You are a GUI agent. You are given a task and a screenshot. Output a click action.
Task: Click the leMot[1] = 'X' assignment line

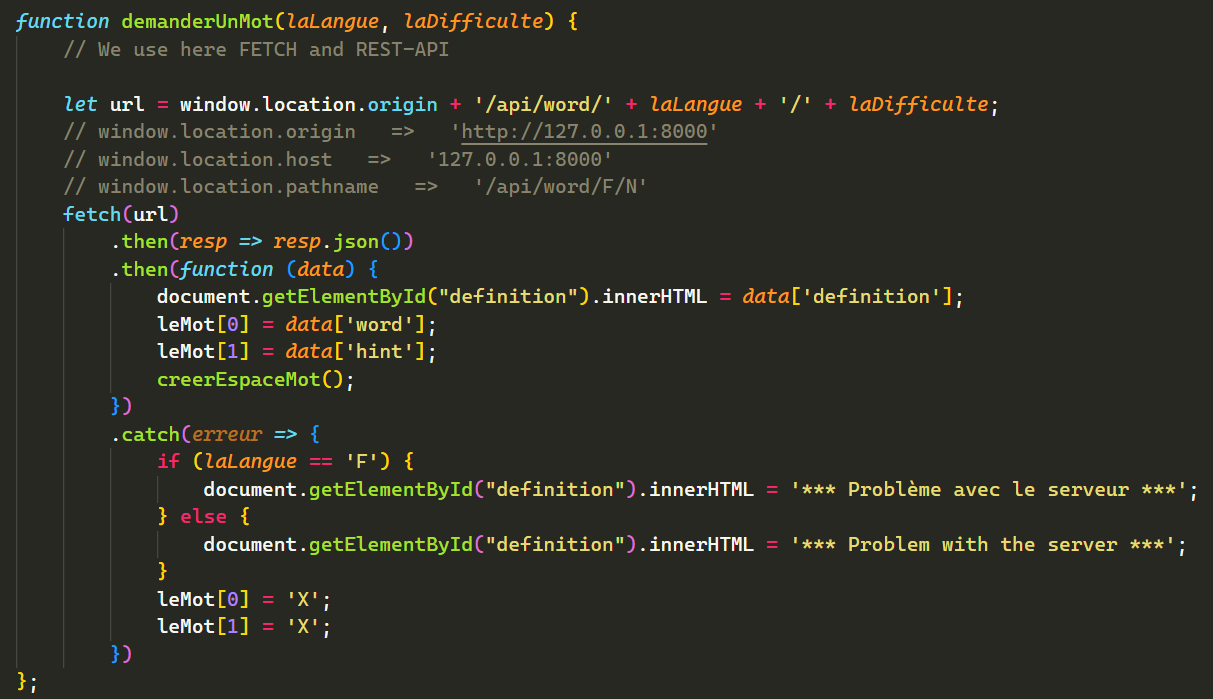244,626
